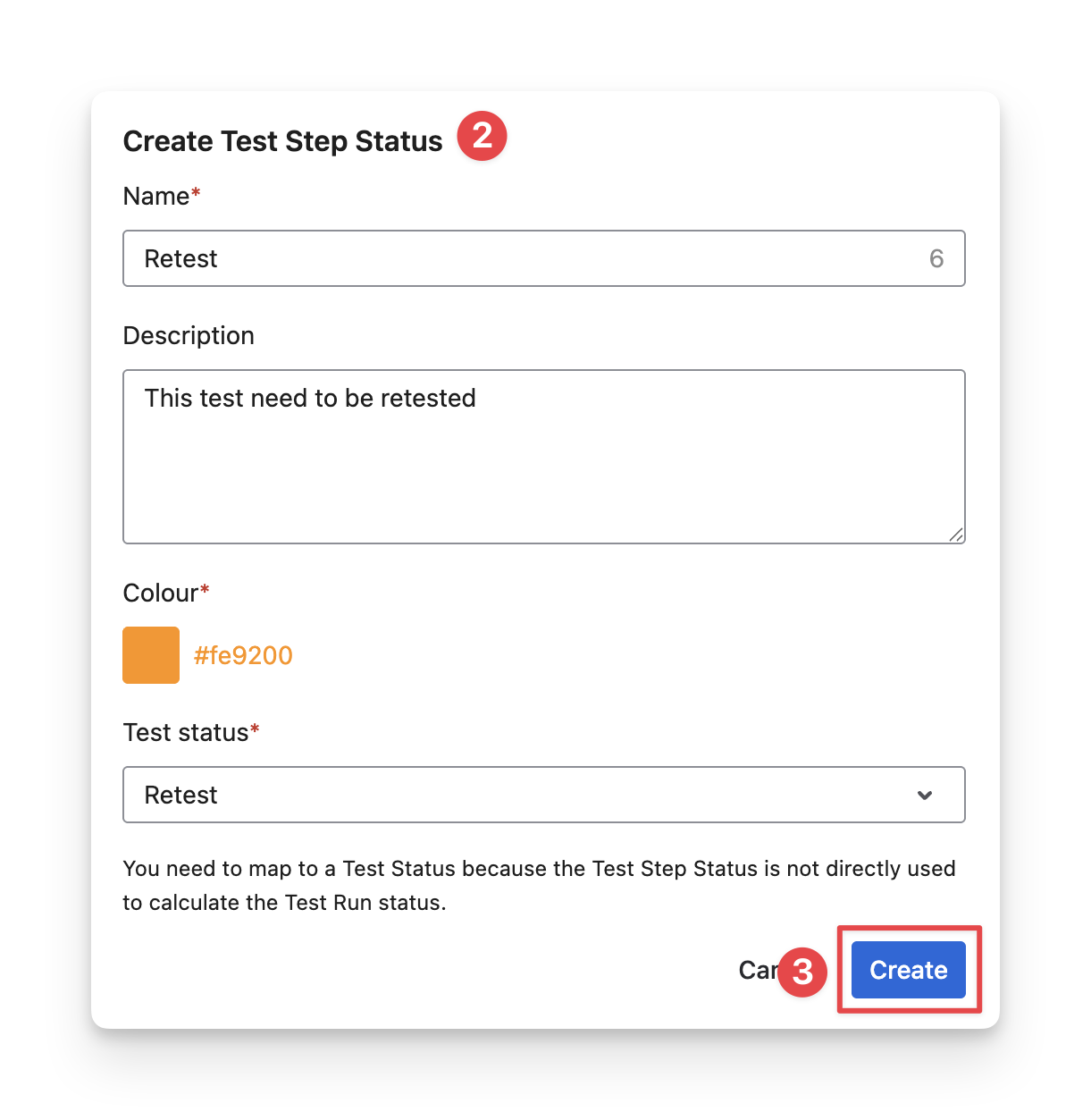Click the partially hidden Cancel button
The width and height of the screenshot is (1091, 1120).
[x=757, y=970]
